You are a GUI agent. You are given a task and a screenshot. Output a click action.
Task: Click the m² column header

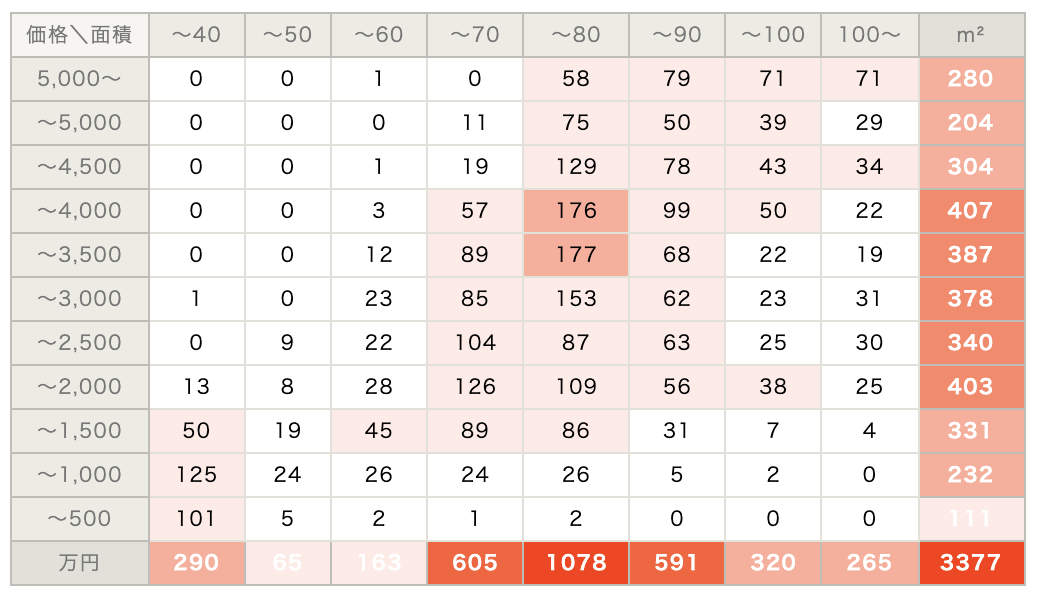[x=972, y=34]
